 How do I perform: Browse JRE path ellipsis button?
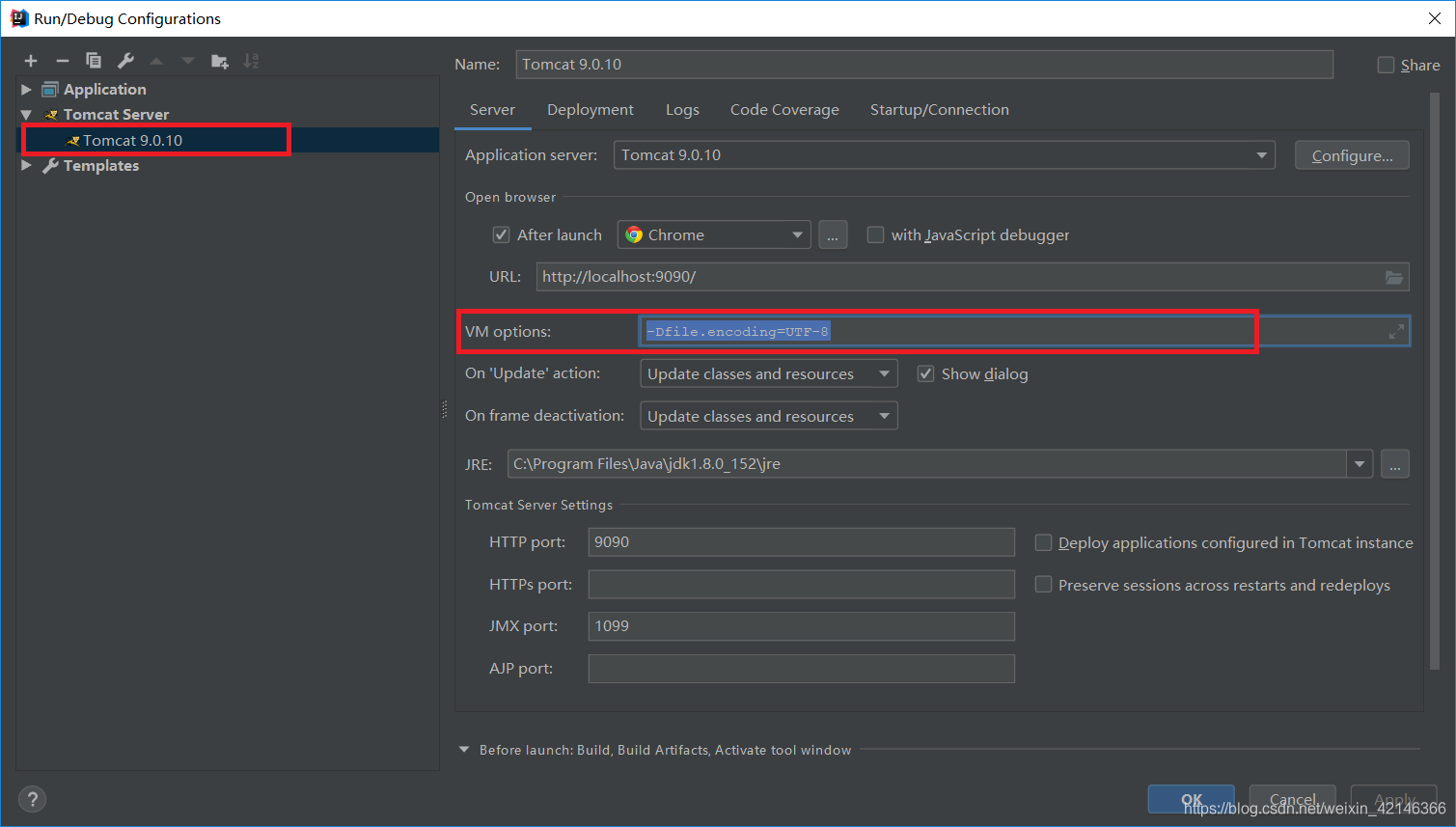click(x=1395, y=464)
